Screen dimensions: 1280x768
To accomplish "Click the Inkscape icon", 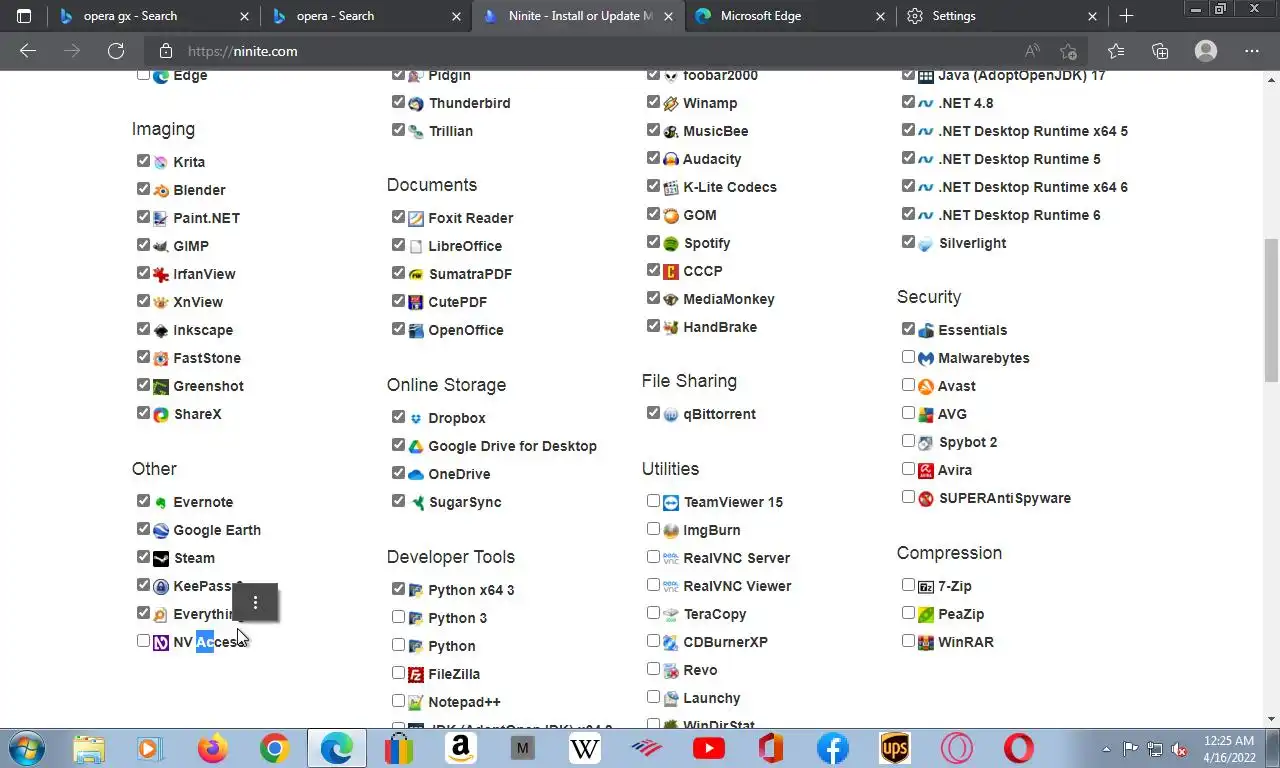I will coord(160,330).
